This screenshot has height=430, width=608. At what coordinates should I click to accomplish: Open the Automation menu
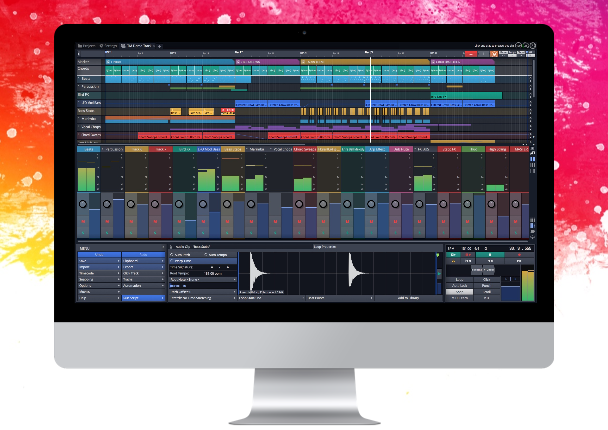(143, 286)
